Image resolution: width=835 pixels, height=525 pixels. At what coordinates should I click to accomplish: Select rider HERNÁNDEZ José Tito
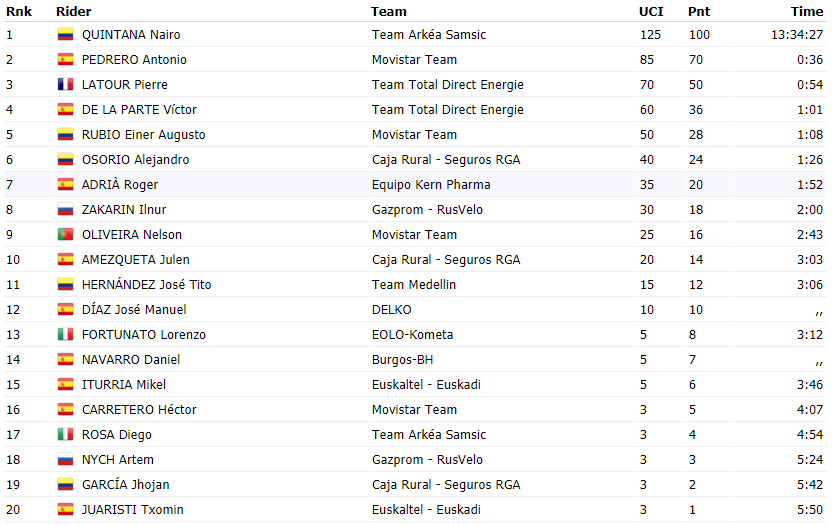[146, 285]
